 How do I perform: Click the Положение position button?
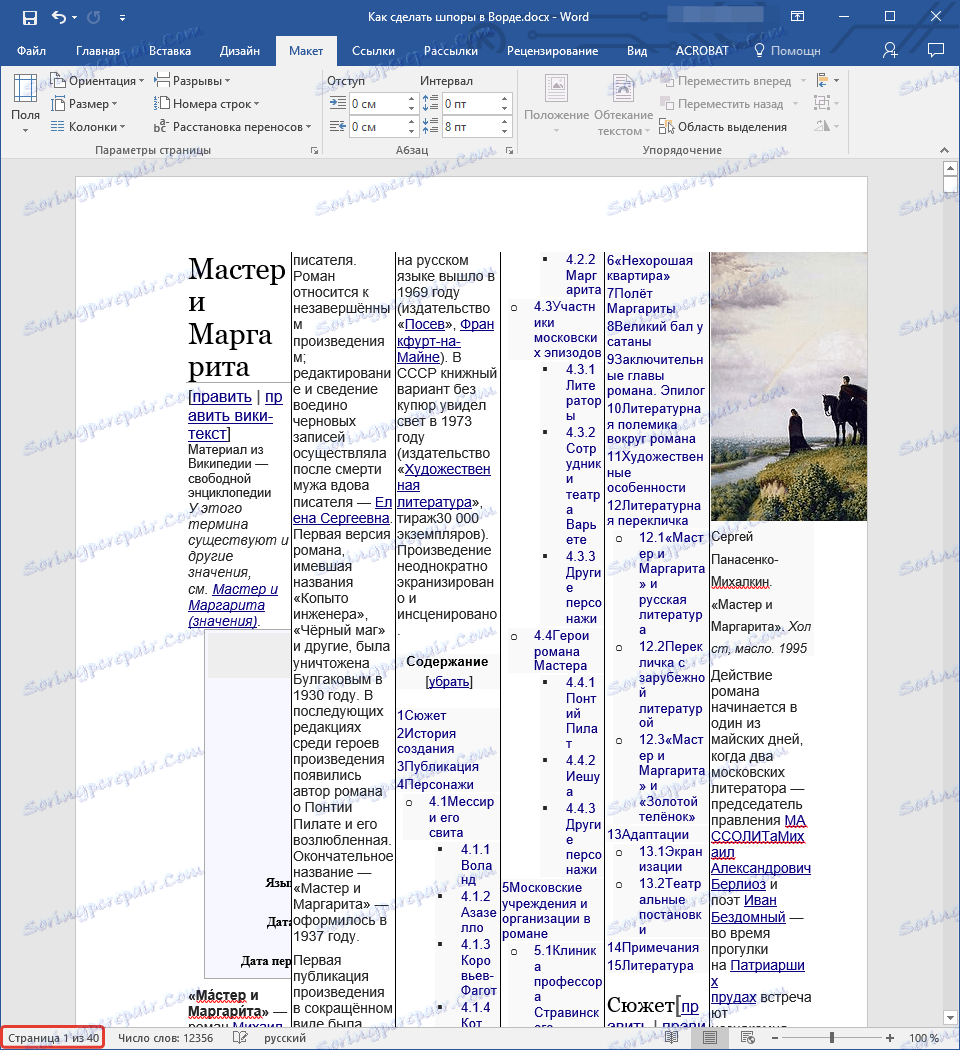(556, 105)
